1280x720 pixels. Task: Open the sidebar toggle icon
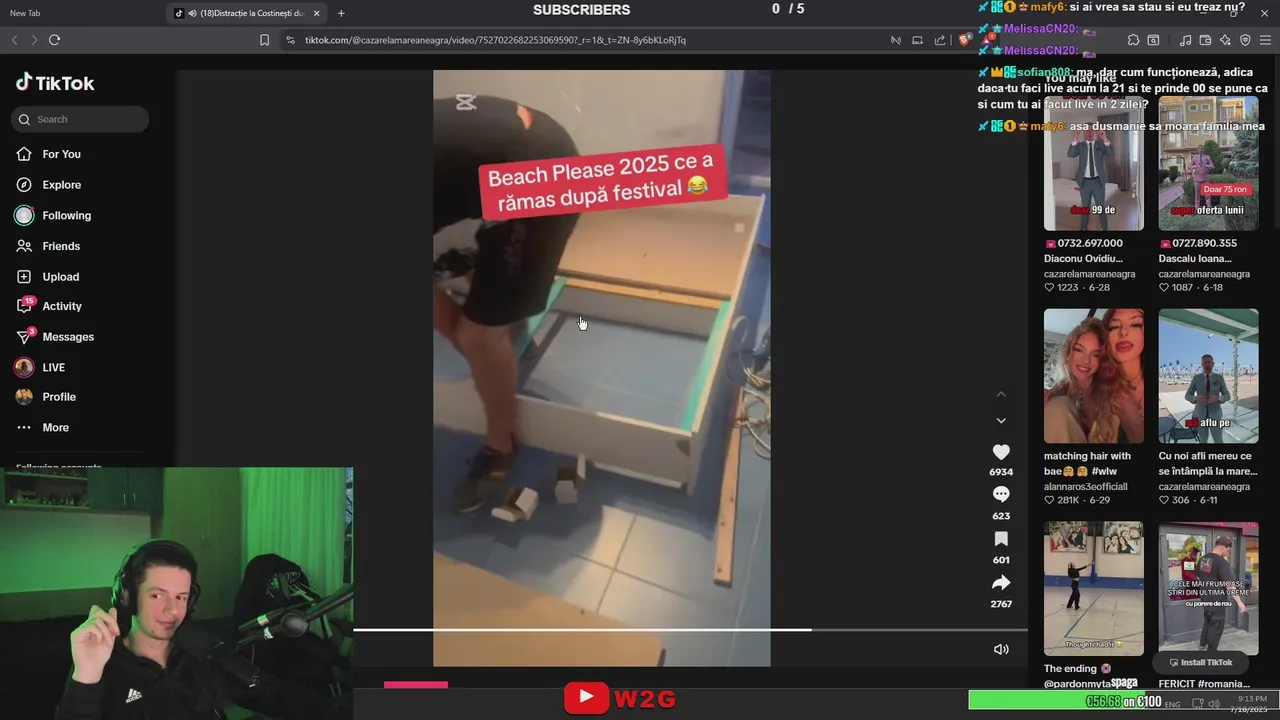click(x=1153, y=40)
